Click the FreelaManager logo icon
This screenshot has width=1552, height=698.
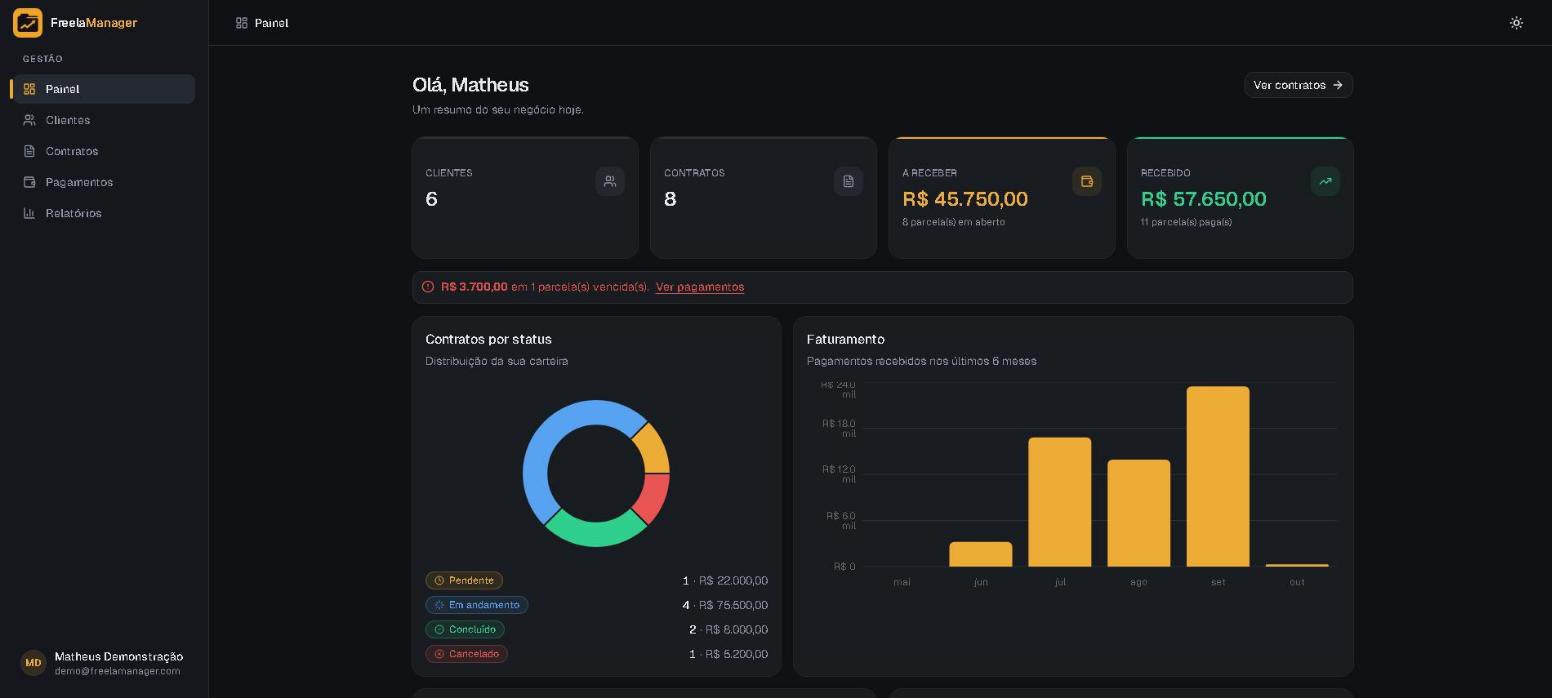click(x=28, y=23)
